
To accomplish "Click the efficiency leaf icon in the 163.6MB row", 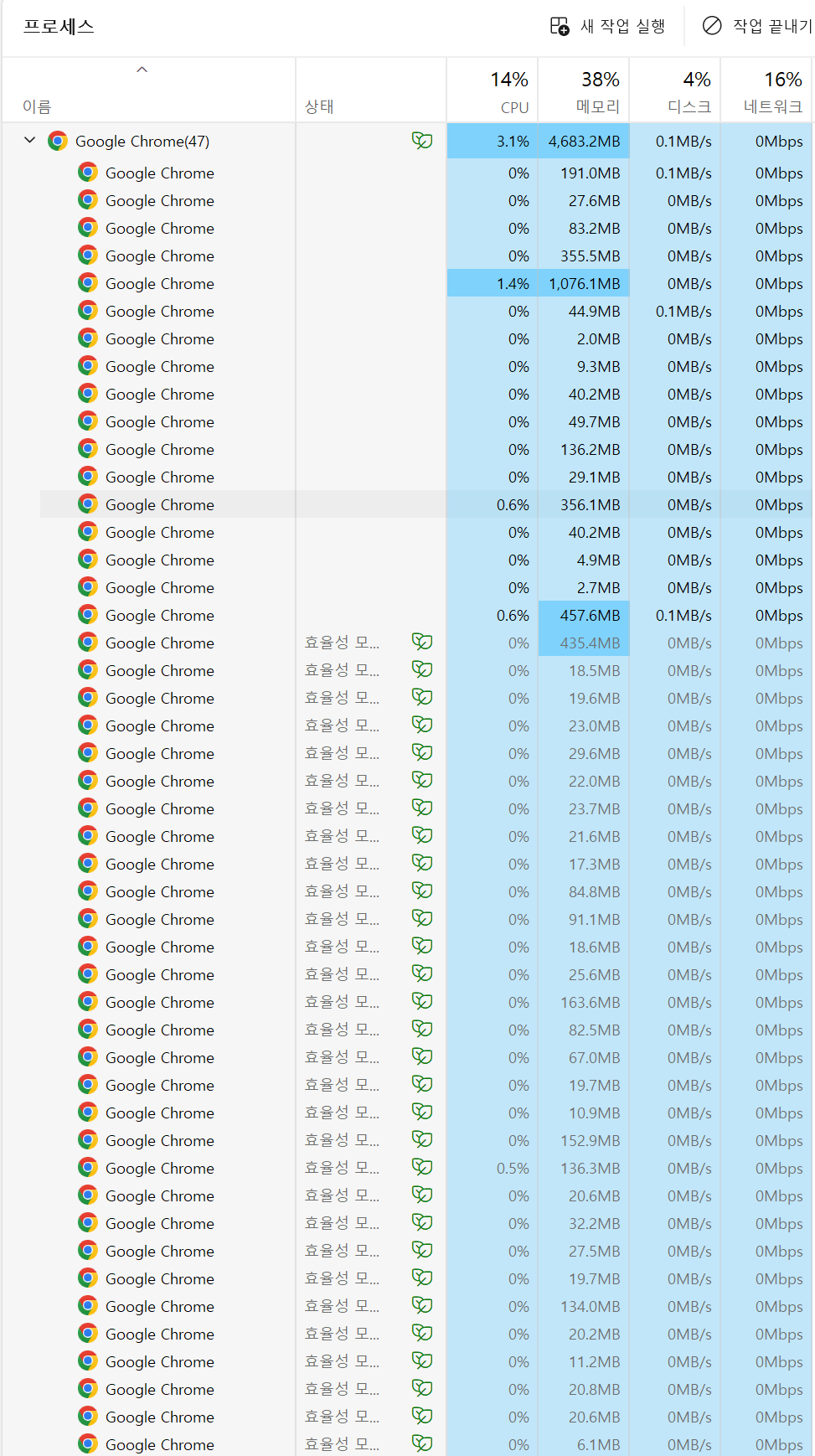I will tap(422, 1002).
